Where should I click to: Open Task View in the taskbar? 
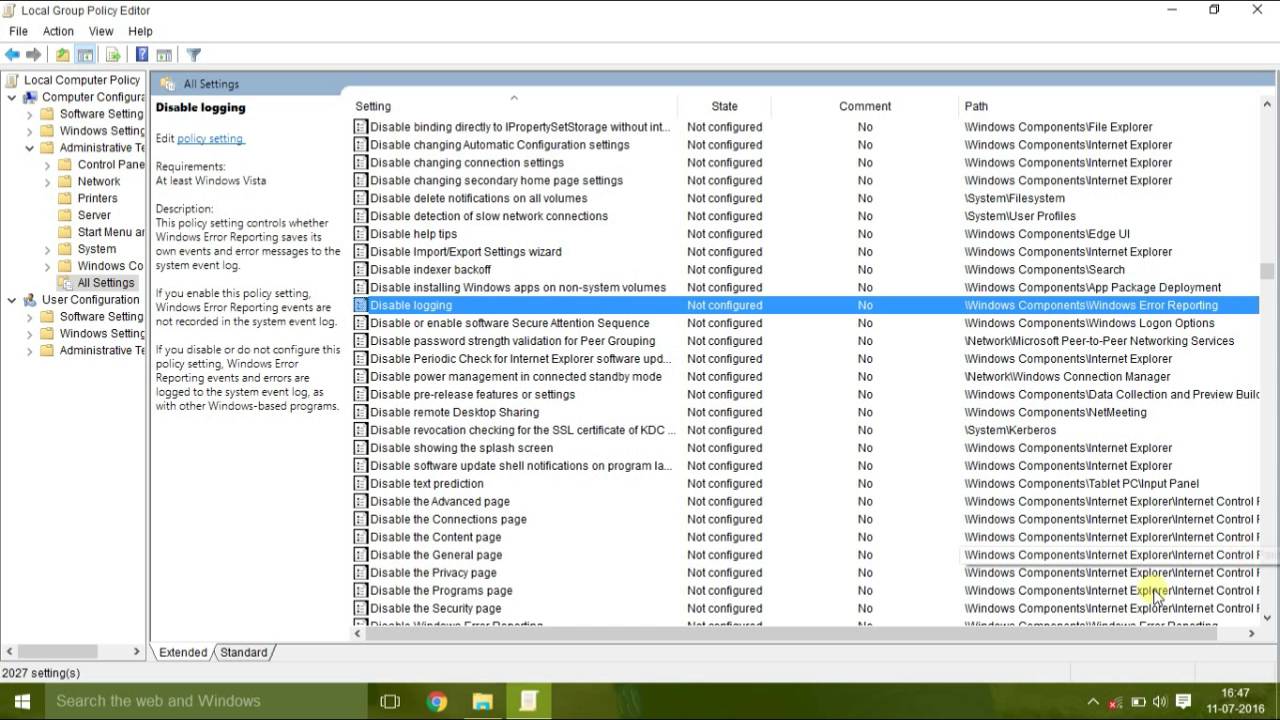pos(390,701)
